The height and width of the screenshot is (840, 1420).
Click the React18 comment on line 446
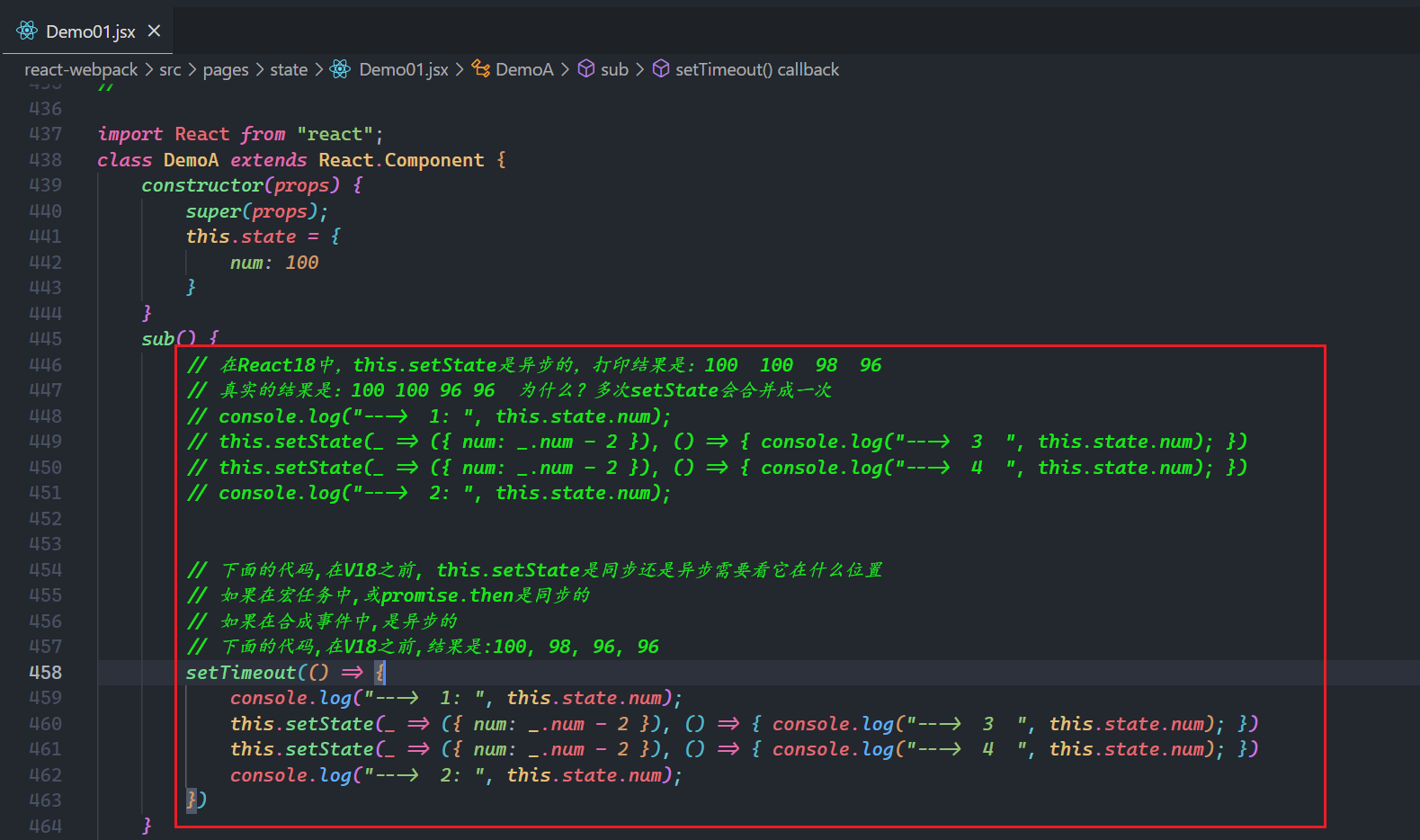[534, 365]
